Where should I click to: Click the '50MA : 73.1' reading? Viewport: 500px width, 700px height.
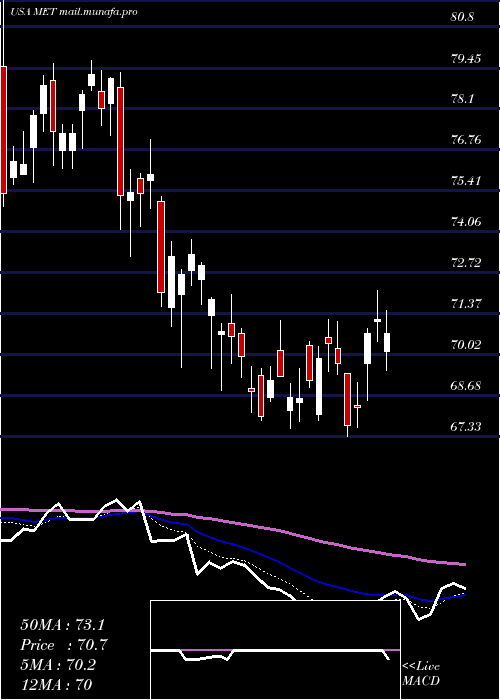(x=64, y=625)
